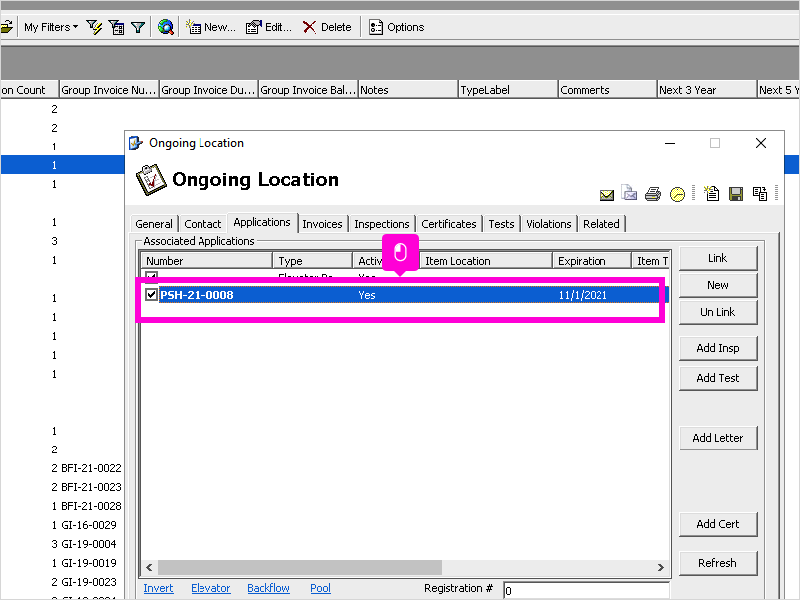Viewport: 800px width, 600px height.
Task: Click the TypeLabel column header in main grid
Action: click(508, 90)
